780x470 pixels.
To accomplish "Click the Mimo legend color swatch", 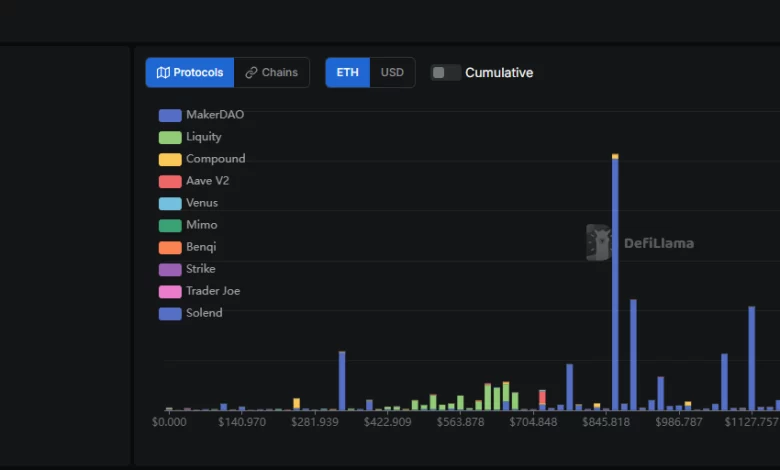I will (x=170, y=225).
